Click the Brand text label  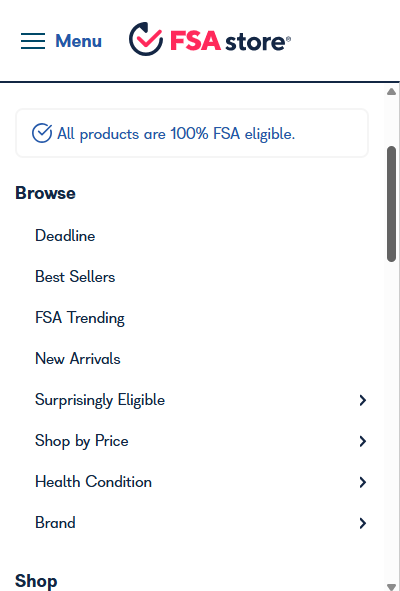click(x=55, y=523)
